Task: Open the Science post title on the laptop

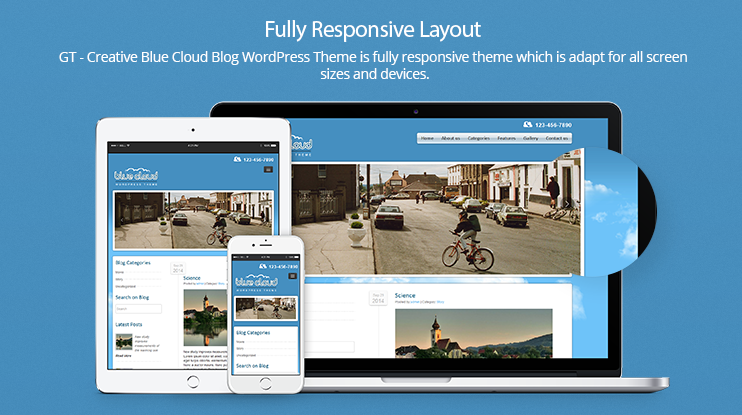Action: [405, 295]
